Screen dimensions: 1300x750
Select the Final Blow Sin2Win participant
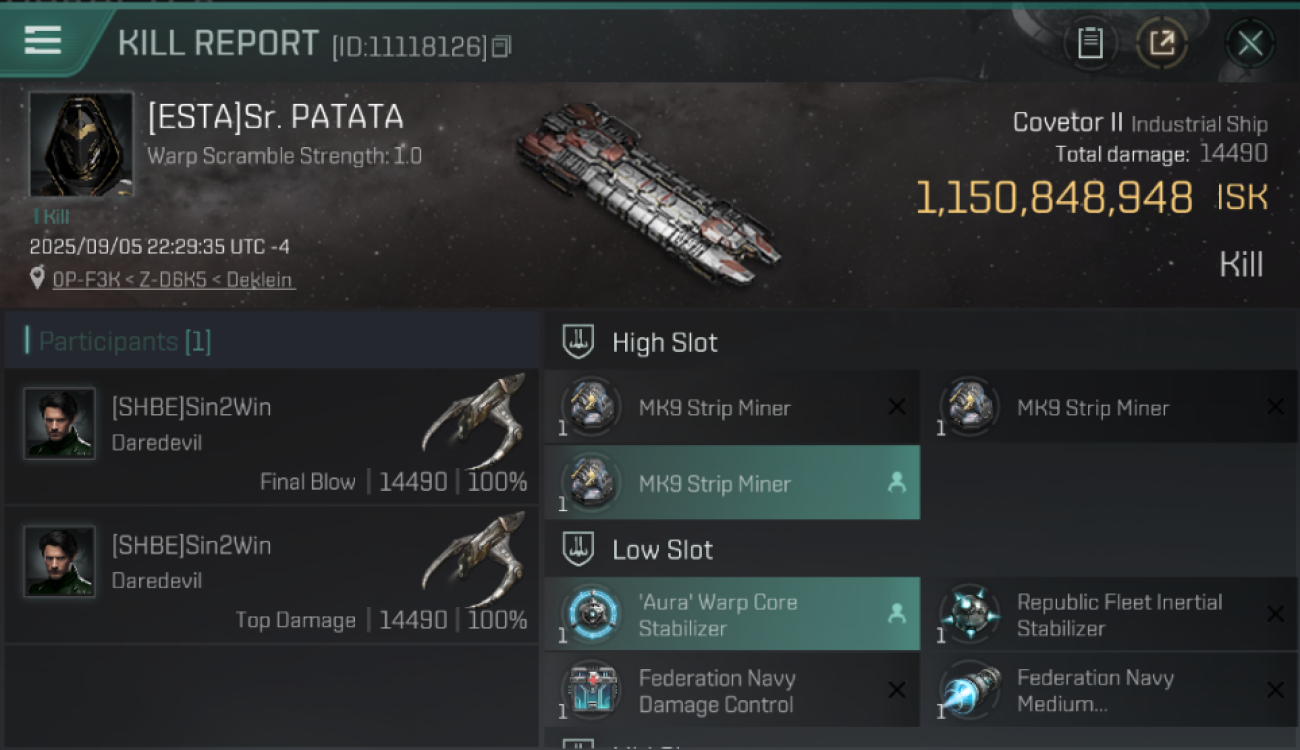(272, 437)
